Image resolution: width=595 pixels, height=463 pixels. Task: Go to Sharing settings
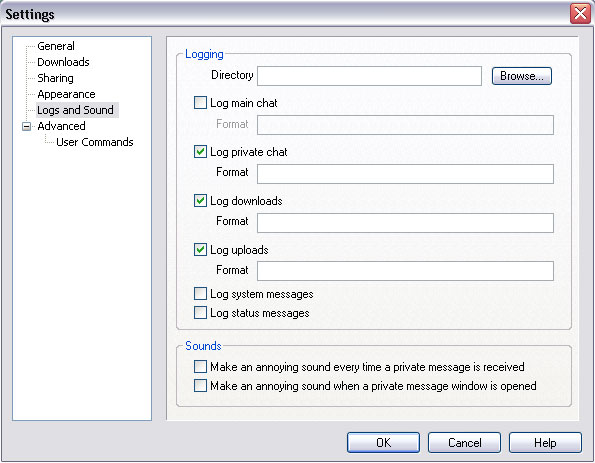[x=55, y=78]
